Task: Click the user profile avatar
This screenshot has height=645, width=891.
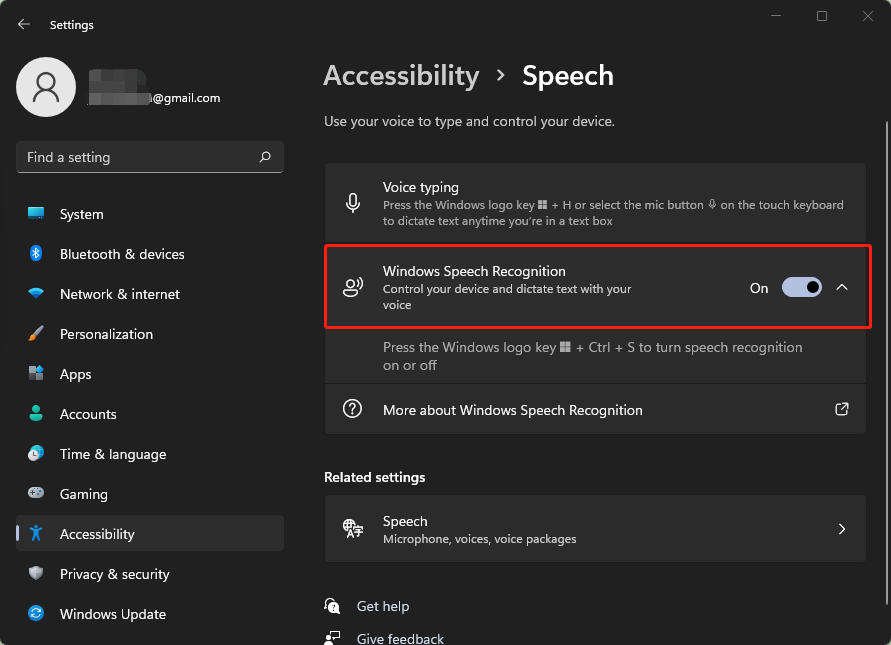Action: [x=46, y=87]
